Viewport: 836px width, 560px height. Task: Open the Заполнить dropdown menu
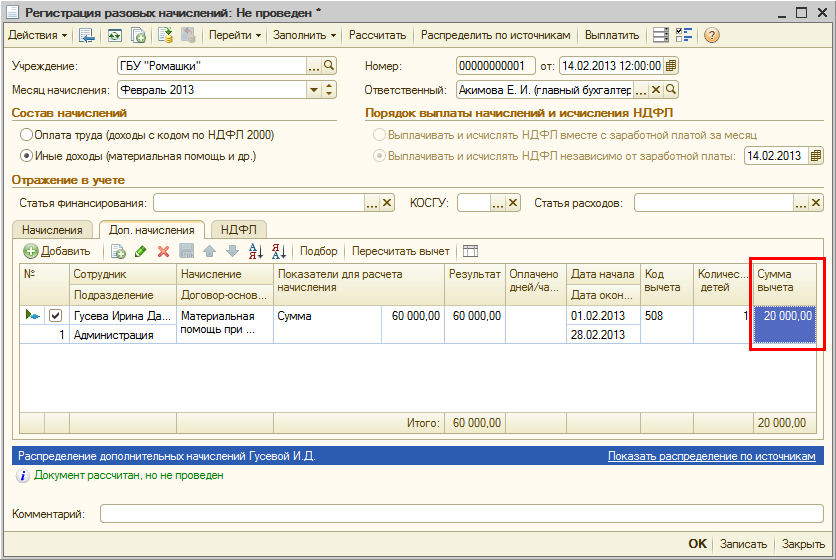point(304,35)
